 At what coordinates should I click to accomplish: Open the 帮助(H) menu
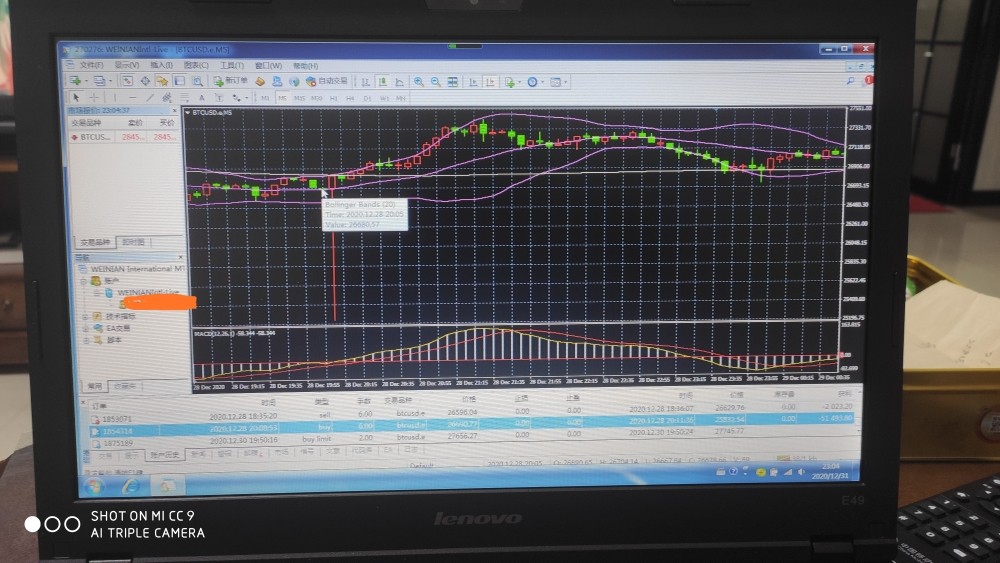(305, 65)
